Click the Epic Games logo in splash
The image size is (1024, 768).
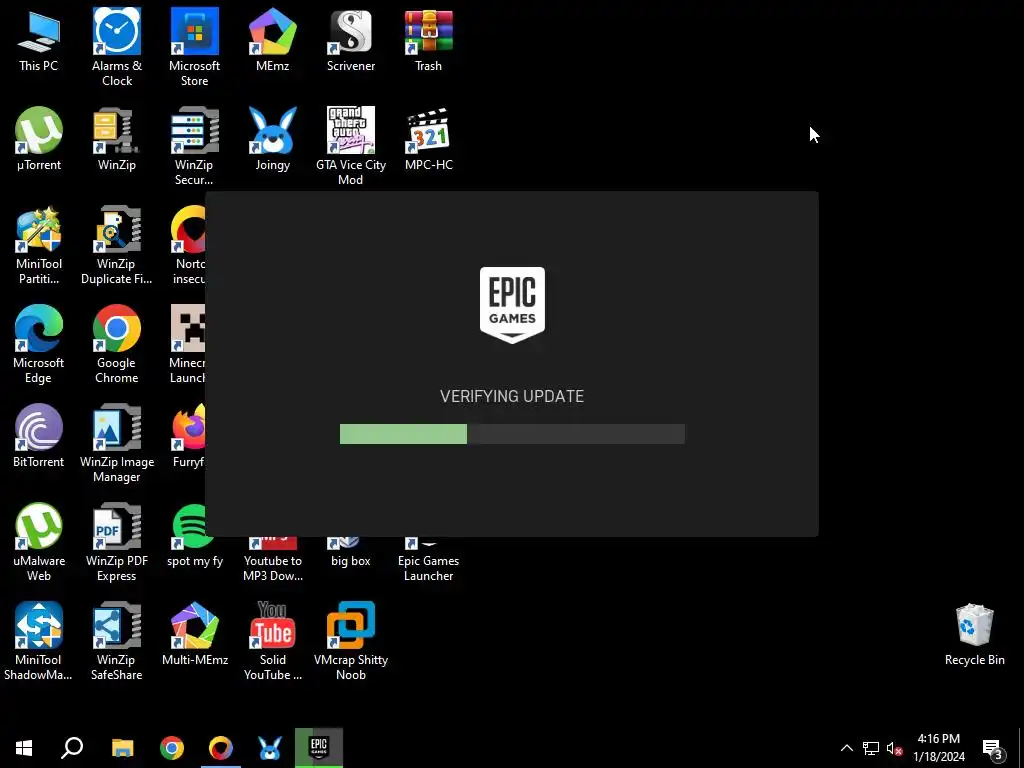tap(512, 305)
